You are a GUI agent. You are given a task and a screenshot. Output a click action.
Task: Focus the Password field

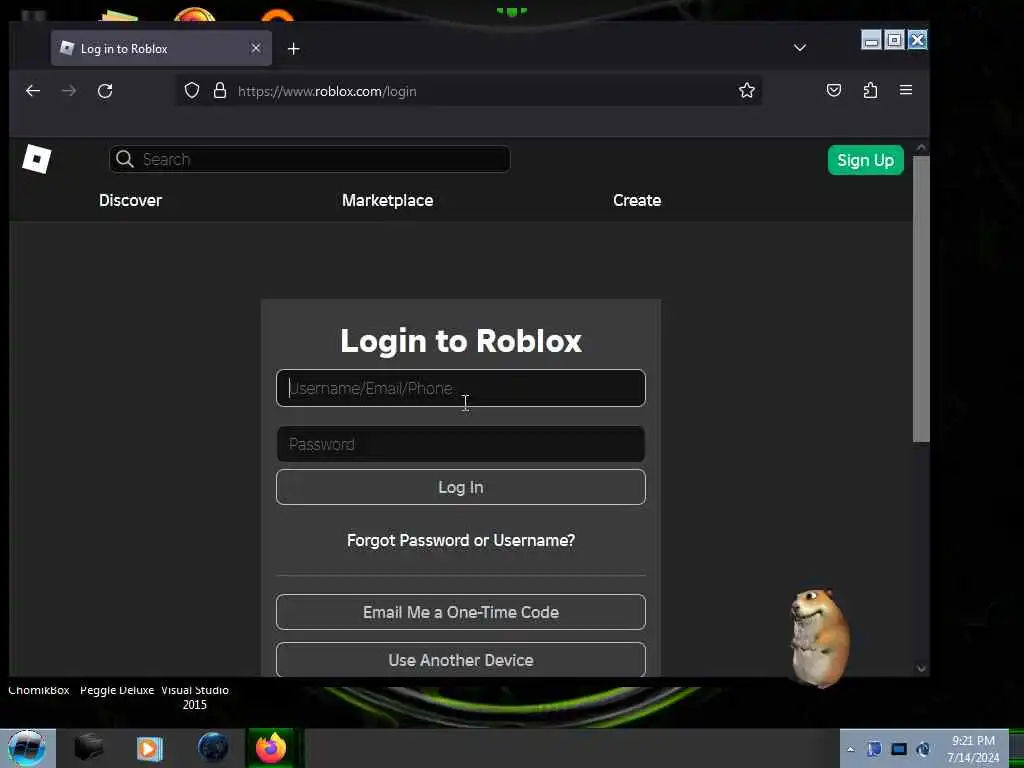coord(460,444)
